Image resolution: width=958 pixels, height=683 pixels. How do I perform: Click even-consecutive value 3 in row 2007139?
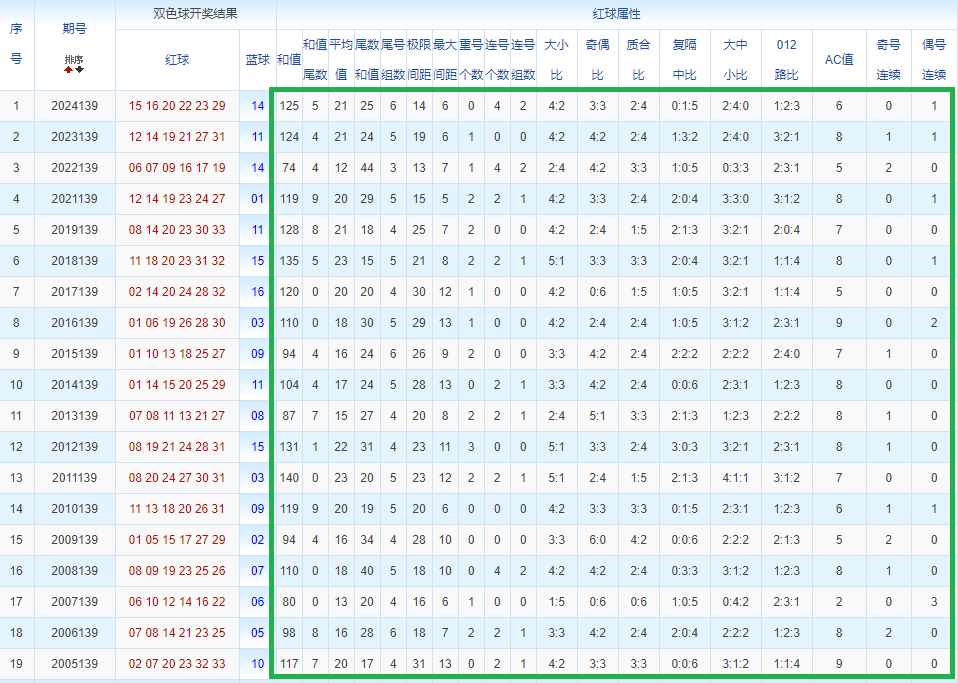(x=934, y=602)
